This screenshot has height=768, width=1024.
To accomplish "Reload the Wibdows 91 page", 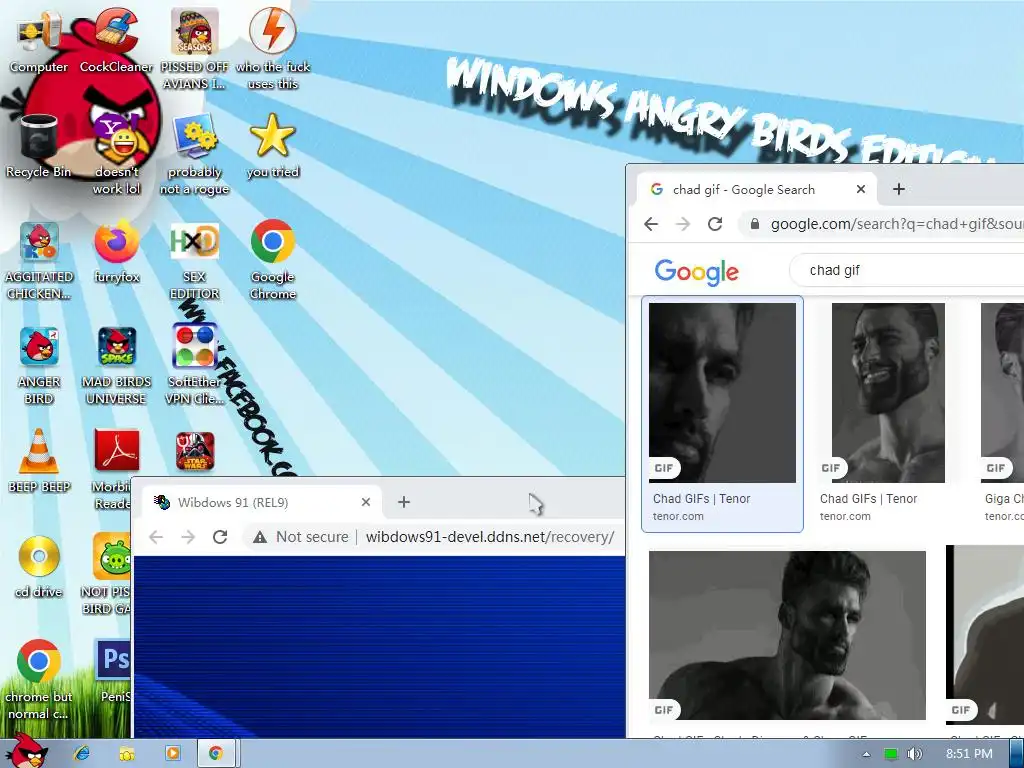I will [220, 537].
